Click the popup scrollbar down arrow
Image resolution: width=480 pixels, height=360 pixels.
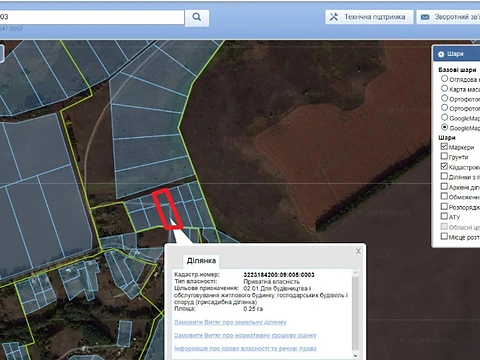point(355,356)
